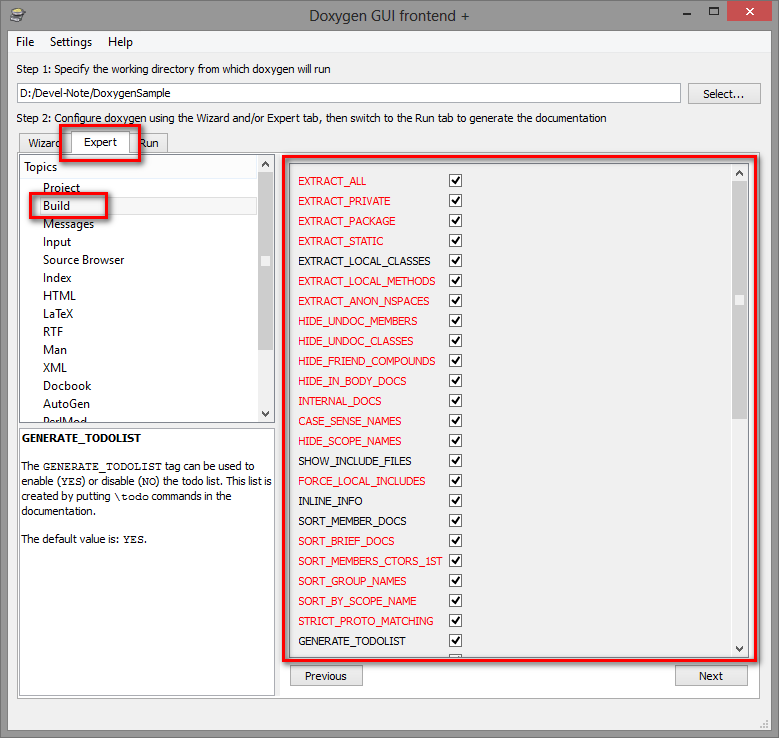Select the Build topic
Screen dimensions: 779x738
click(56, 206)
